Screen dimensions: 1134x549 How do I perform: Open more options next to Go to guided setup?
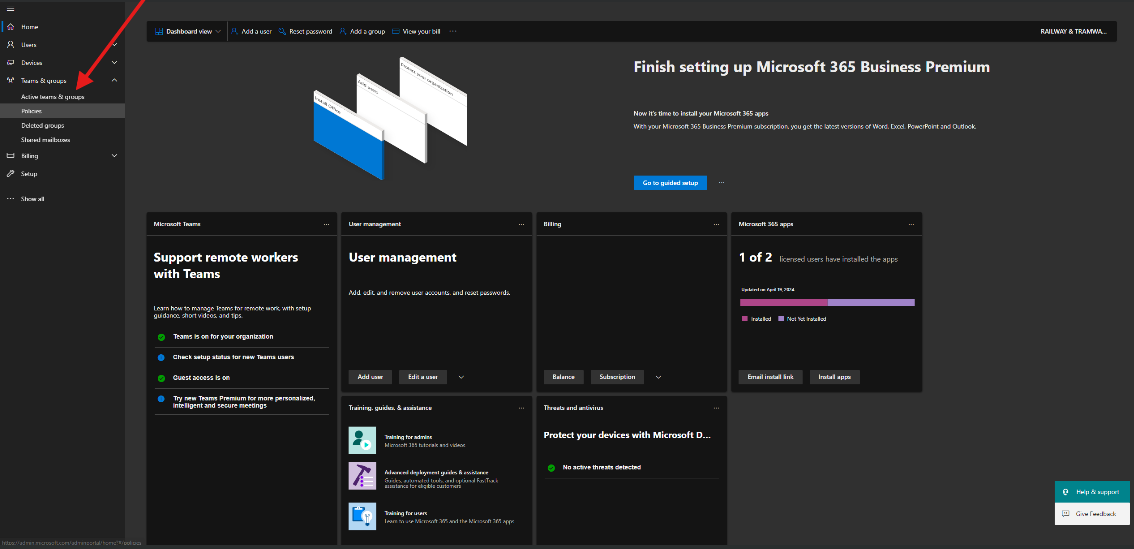[721, 183]
